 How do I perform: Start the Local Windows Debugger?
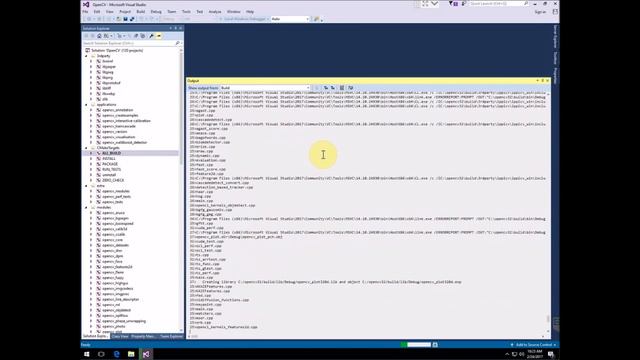pos(244,19)
